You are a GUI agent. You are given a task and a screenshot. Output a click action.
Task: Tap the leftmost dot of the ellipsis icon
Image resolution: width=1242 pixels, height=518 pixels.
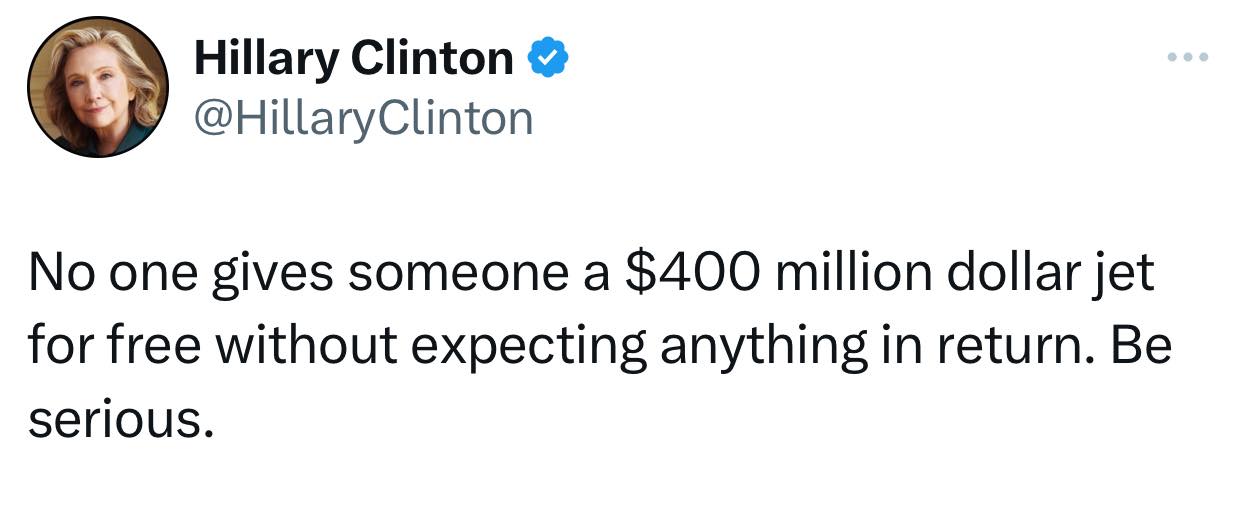point(1173,56)
